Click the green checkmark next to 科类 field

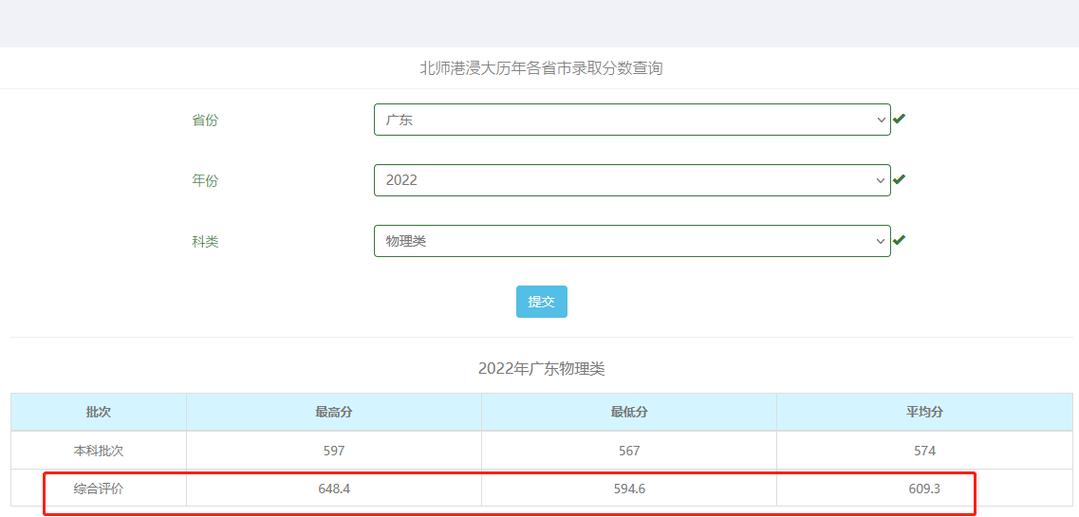899,240
